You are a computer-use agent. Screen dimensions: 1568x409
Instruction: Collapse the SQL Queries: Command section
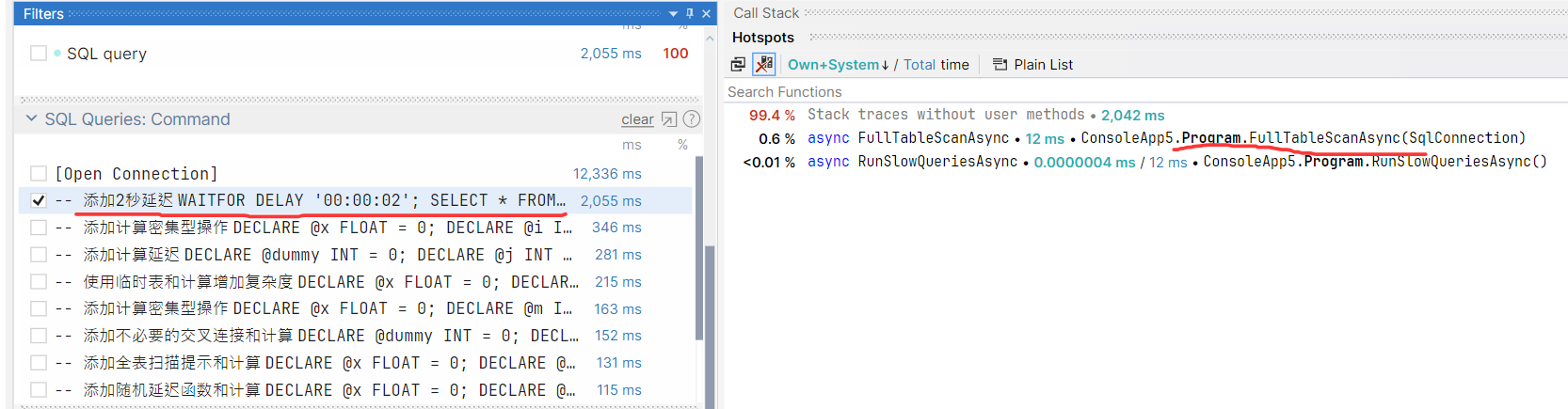pyautogui.click(x=31, y=119)
